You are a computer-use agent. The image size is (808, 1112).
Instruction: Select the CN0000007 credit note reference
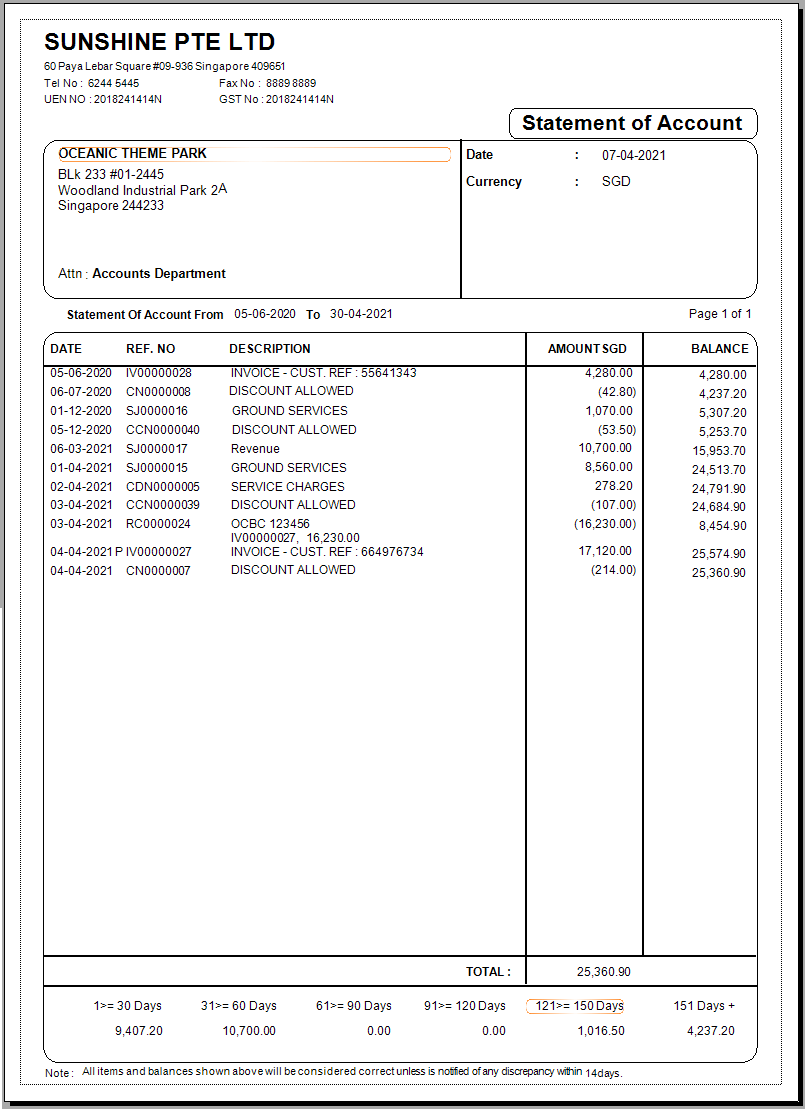(158, 570)
